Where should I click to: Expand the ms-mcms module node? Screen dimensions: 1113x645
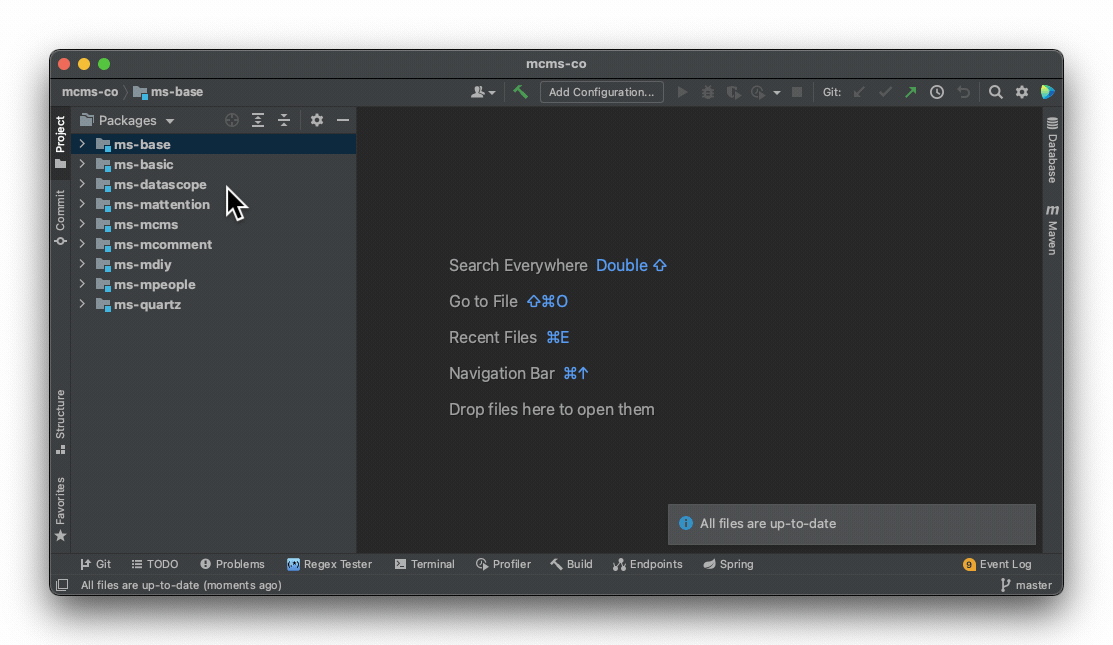coord(82,224)
